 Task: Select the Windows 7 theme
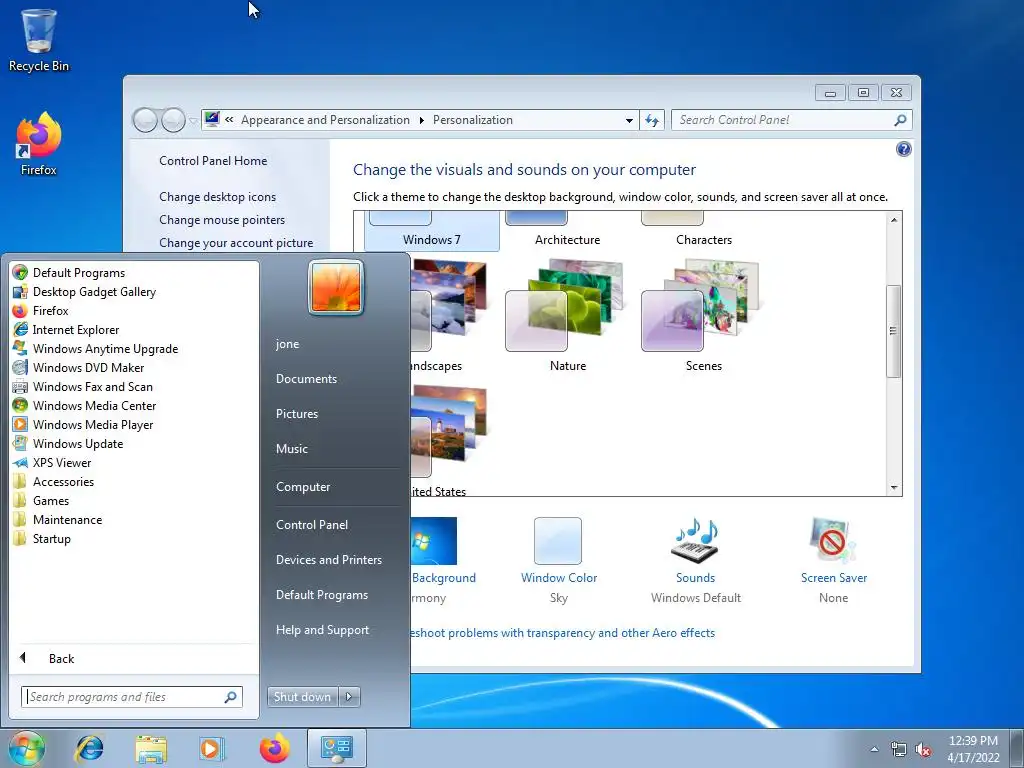coord(432,231)
